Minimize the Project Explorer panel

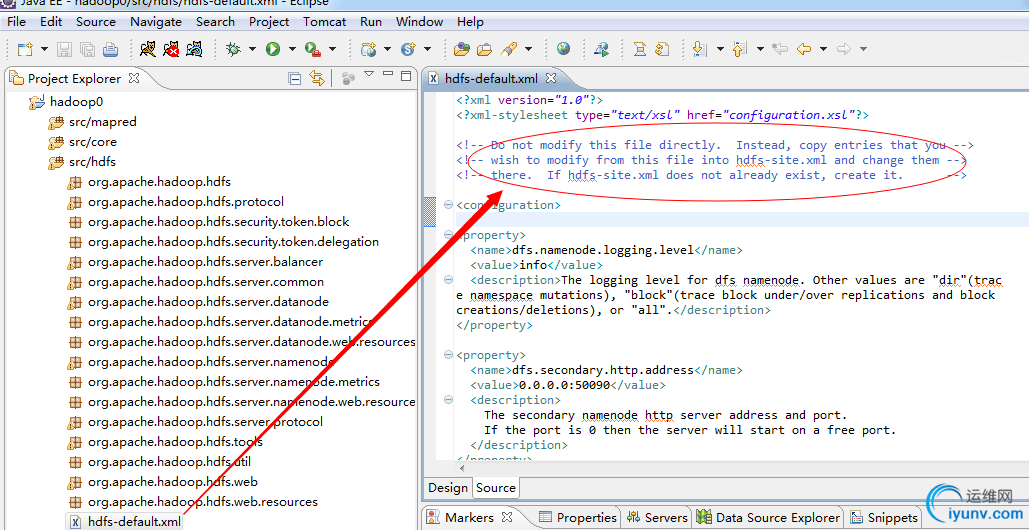tap(389, 76)
